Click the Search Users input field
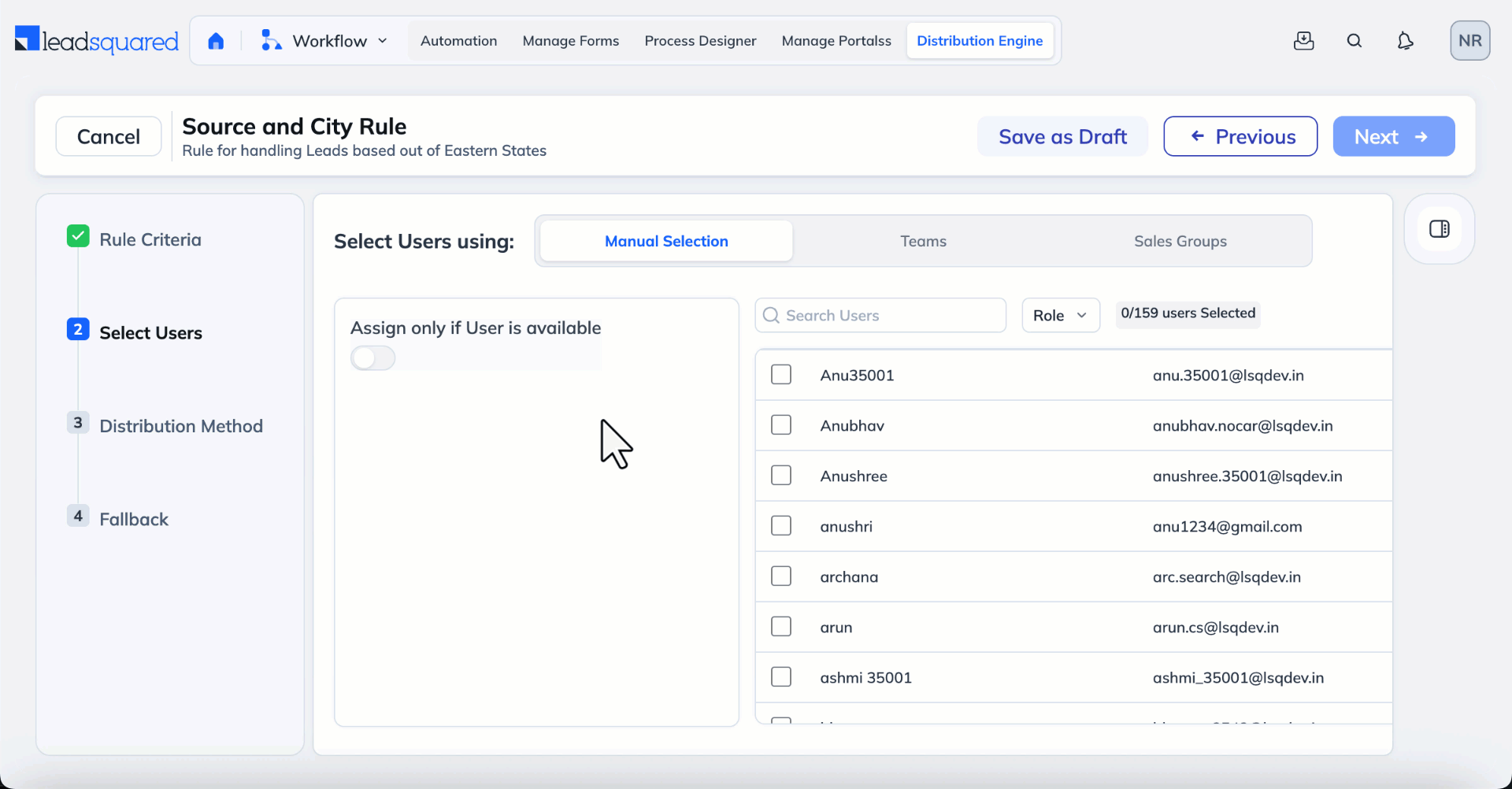The width and height of the screenshot is (1512, 789). pos(880,314)
